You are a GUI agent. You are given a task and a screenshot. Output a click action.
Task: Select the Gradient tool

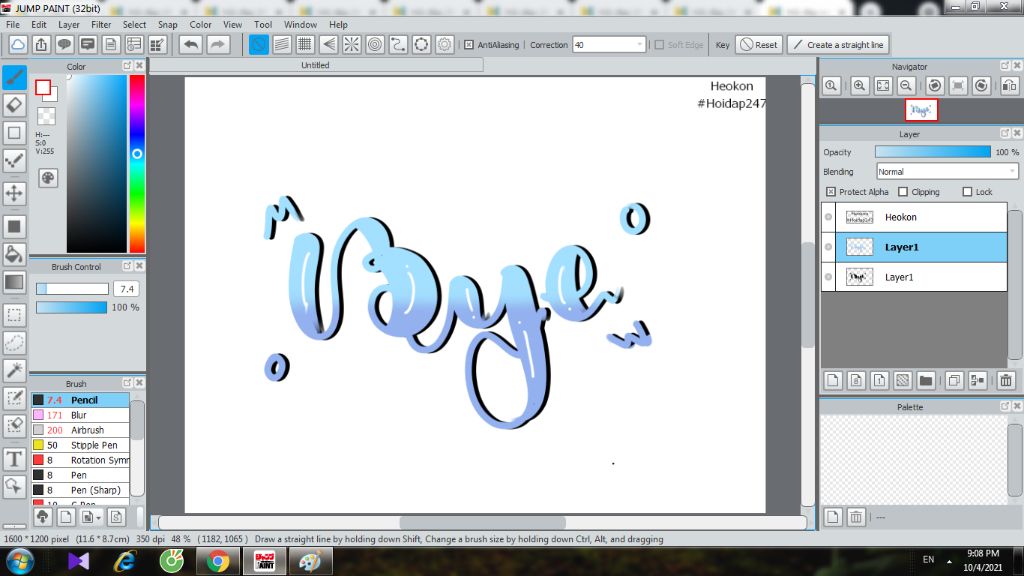(14, 282)
